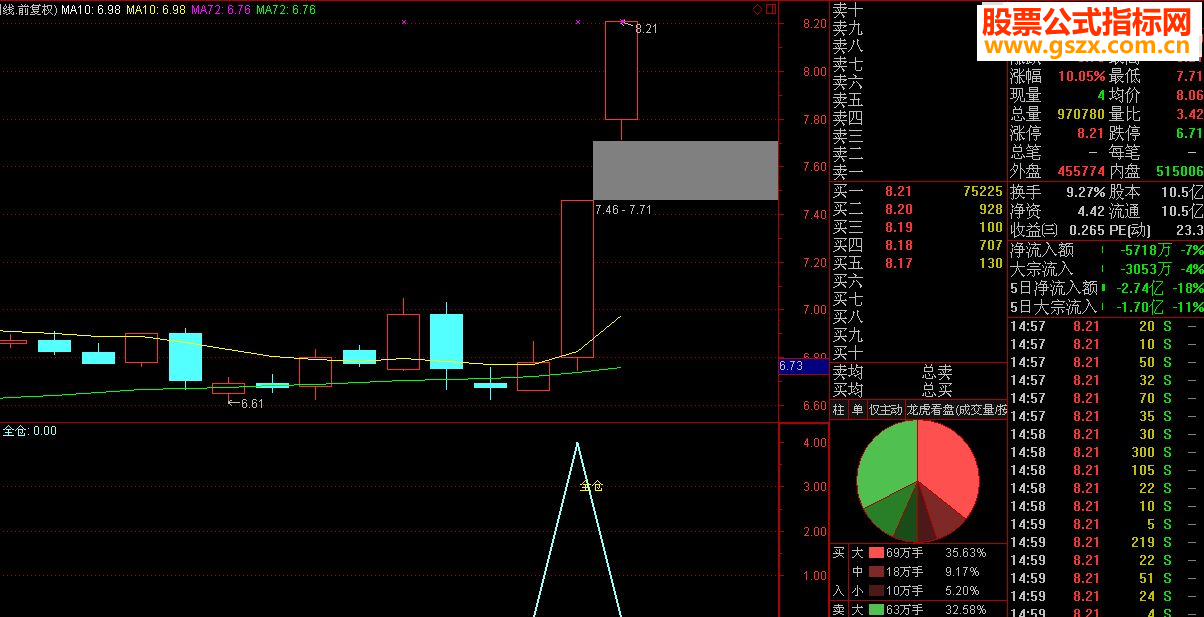Click the 跌停 value 6.71

click(1189, 133)
